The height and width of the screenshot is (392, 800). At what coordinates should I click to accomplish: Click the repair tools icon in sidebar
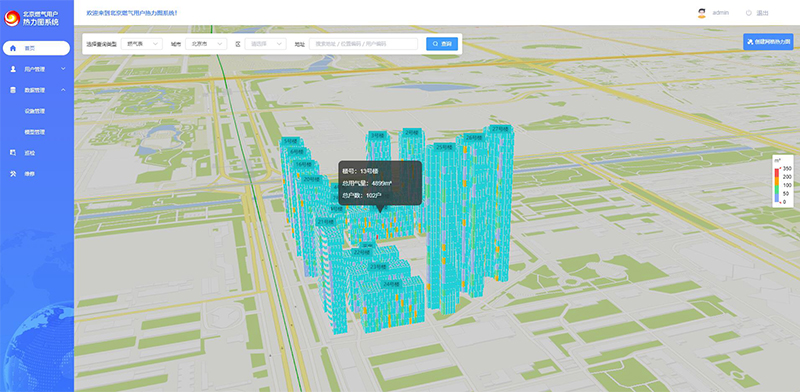(x=13, y=174)
